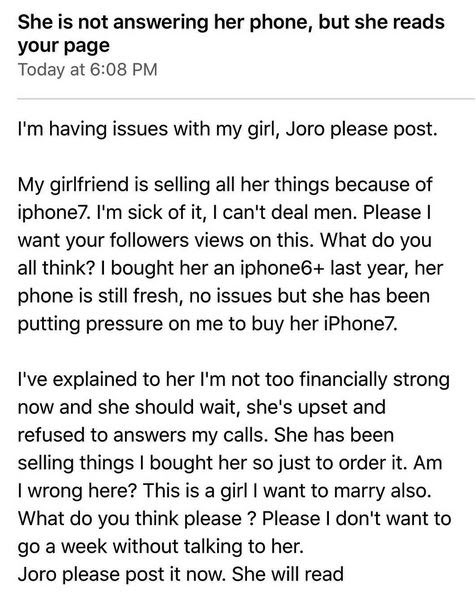Click the line "What do you think please ?"
This screenshot has height=592, width=476.
(x=234, y=518)
